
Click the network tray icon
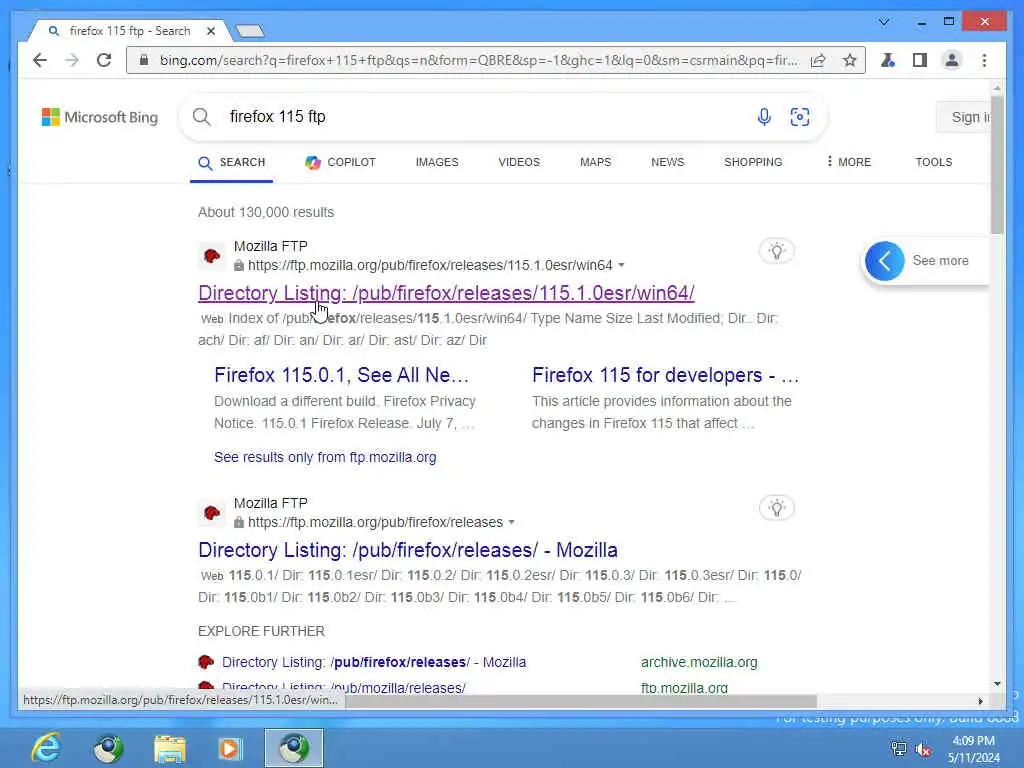[x=899, y=749]
